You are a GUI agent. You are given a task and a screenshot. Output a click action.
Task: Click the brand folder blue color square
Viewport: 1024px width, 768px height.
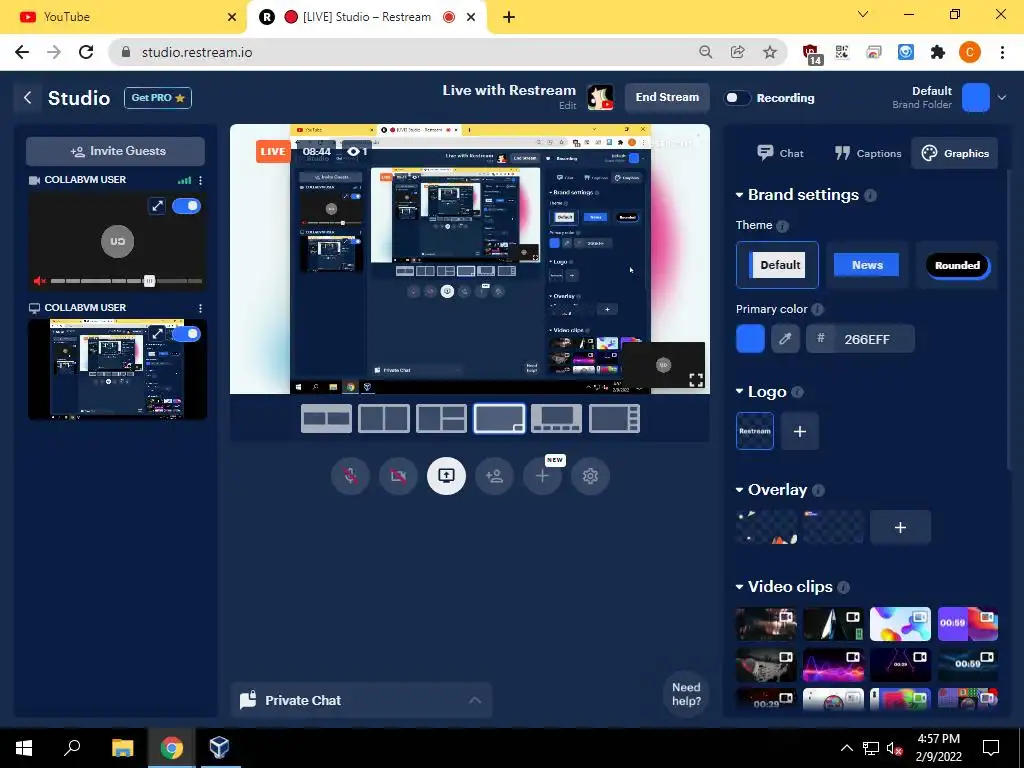click(976, 98)
